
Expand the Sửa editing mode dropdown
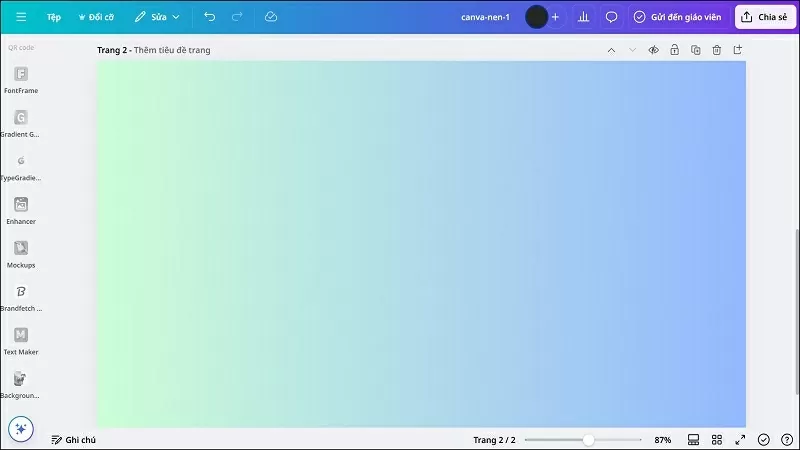click(x=158, y=17)
